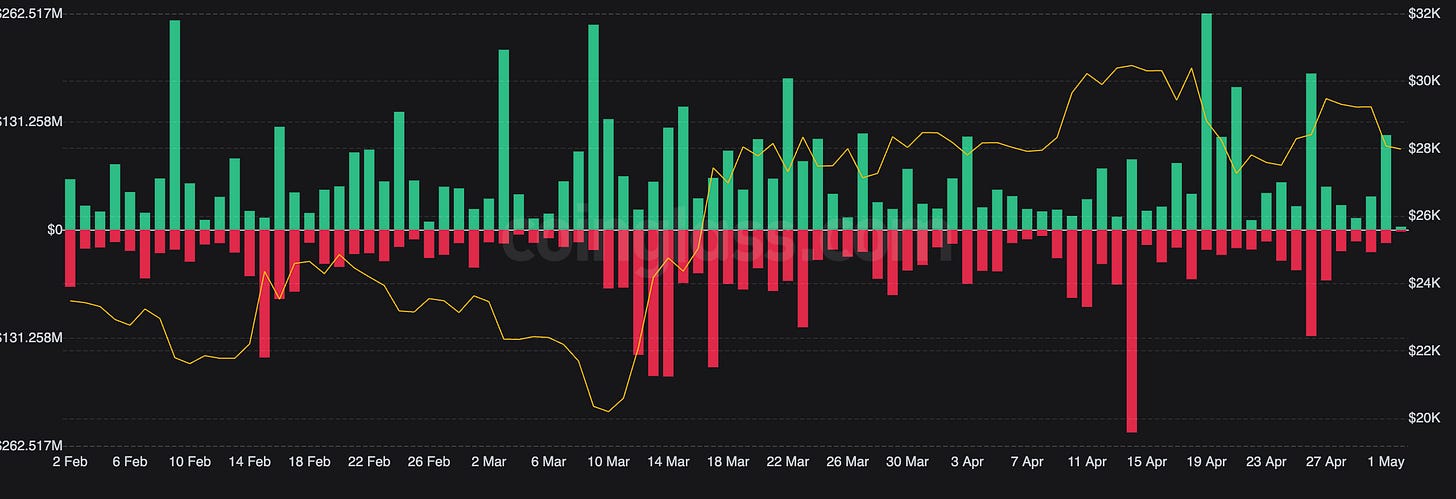
Task: Select the "18 Mar" axis label
Action: coord(728,462)
